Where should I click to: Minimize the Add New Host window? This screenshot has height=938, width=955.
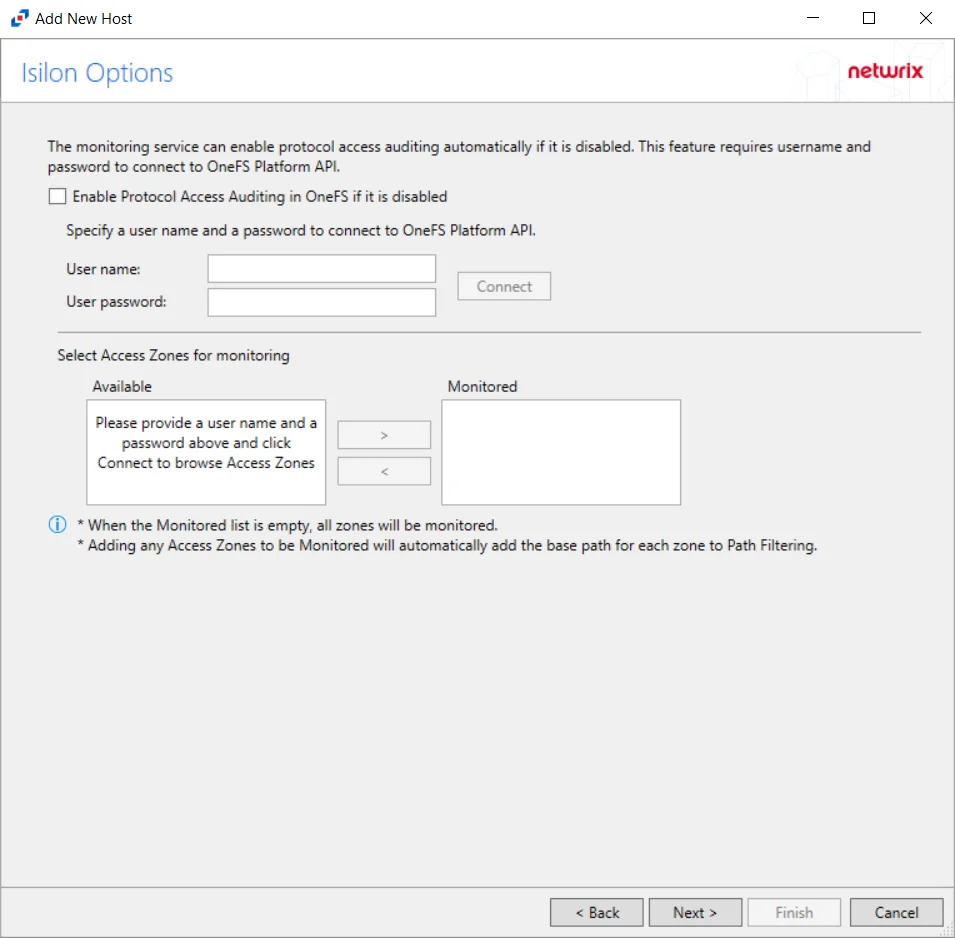coord(813,18)
